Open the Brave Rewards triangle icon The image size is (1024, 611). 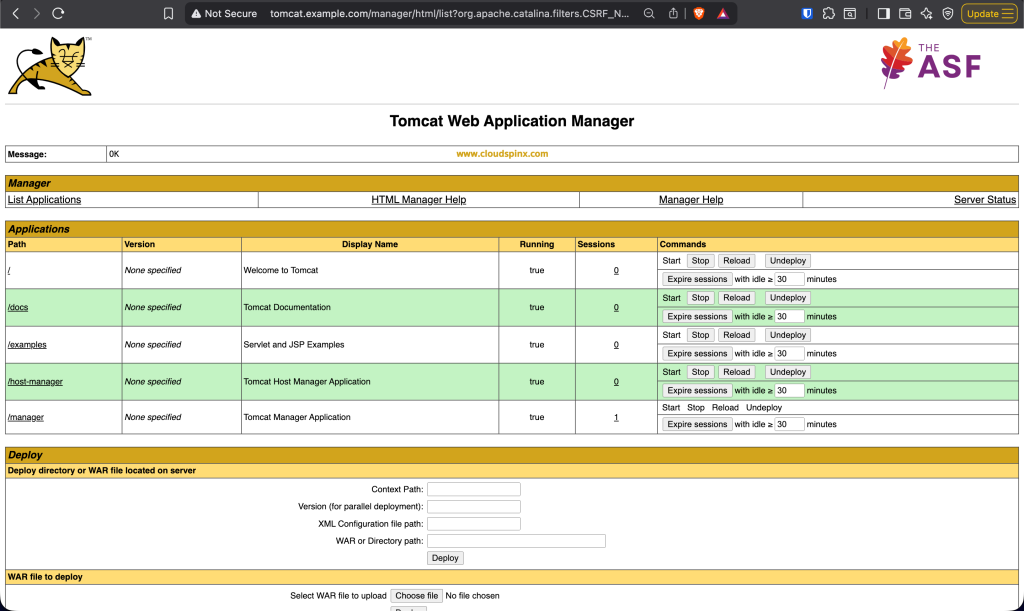click(721, 14)
